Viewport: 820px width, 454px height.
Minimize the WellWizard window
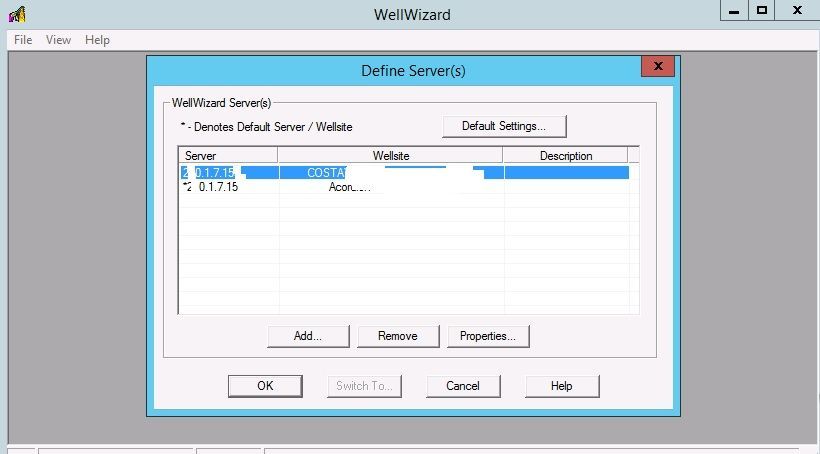734,10
